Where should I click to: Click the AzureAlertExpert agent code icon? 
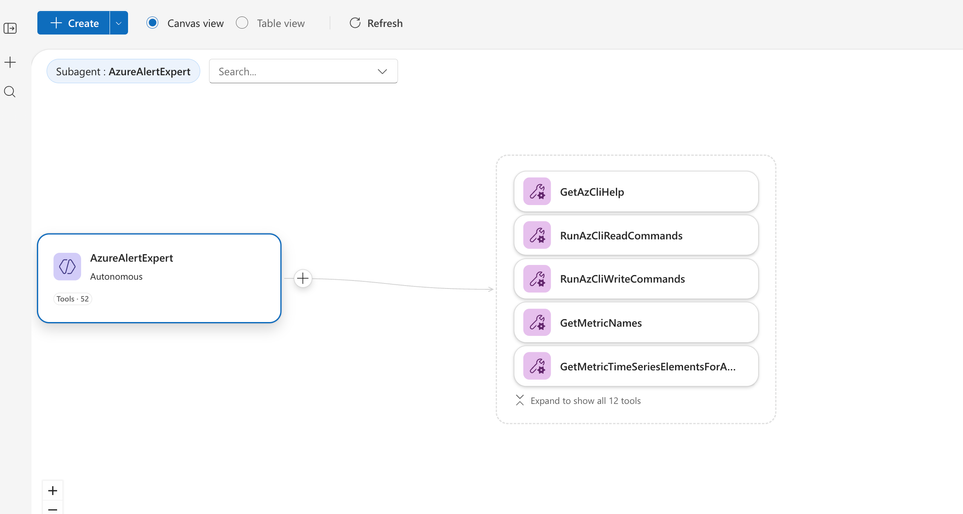67,267
